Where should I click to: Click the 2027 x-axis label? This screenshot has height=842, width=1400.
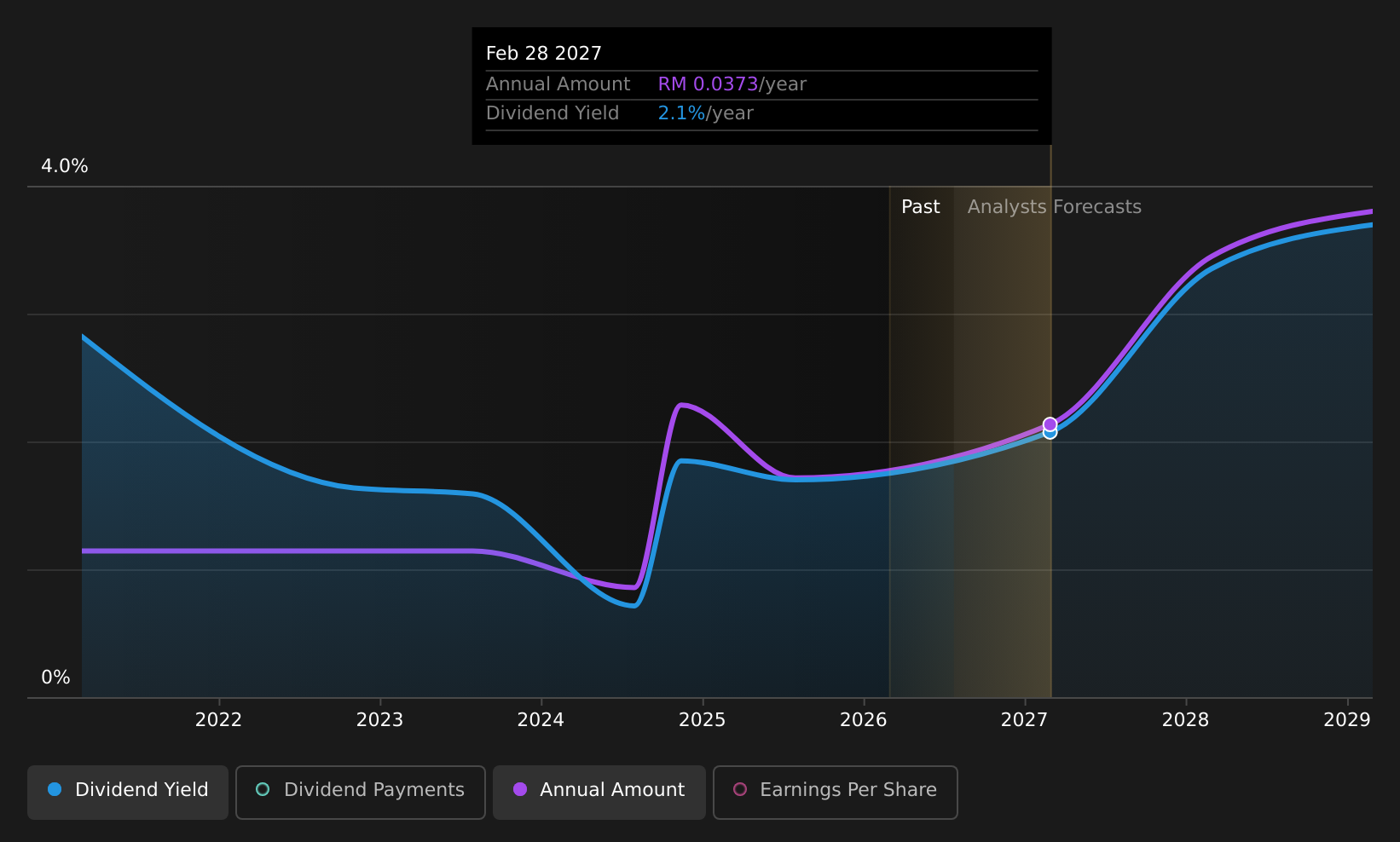(1024, 720)
